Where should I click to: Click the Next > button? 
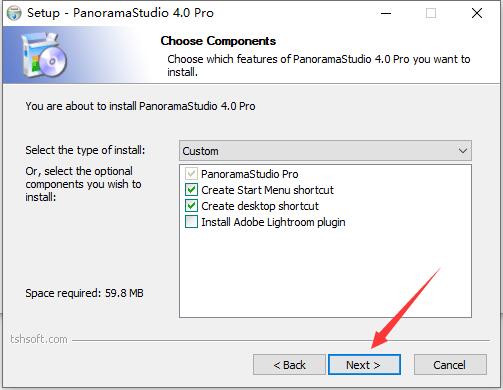coord(364,365)
